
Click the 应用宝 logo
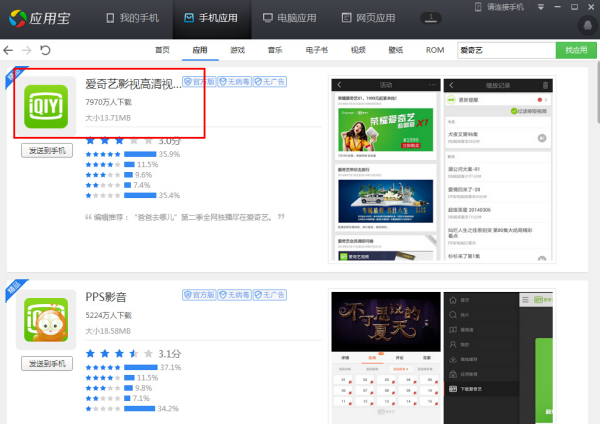(39, 18)
